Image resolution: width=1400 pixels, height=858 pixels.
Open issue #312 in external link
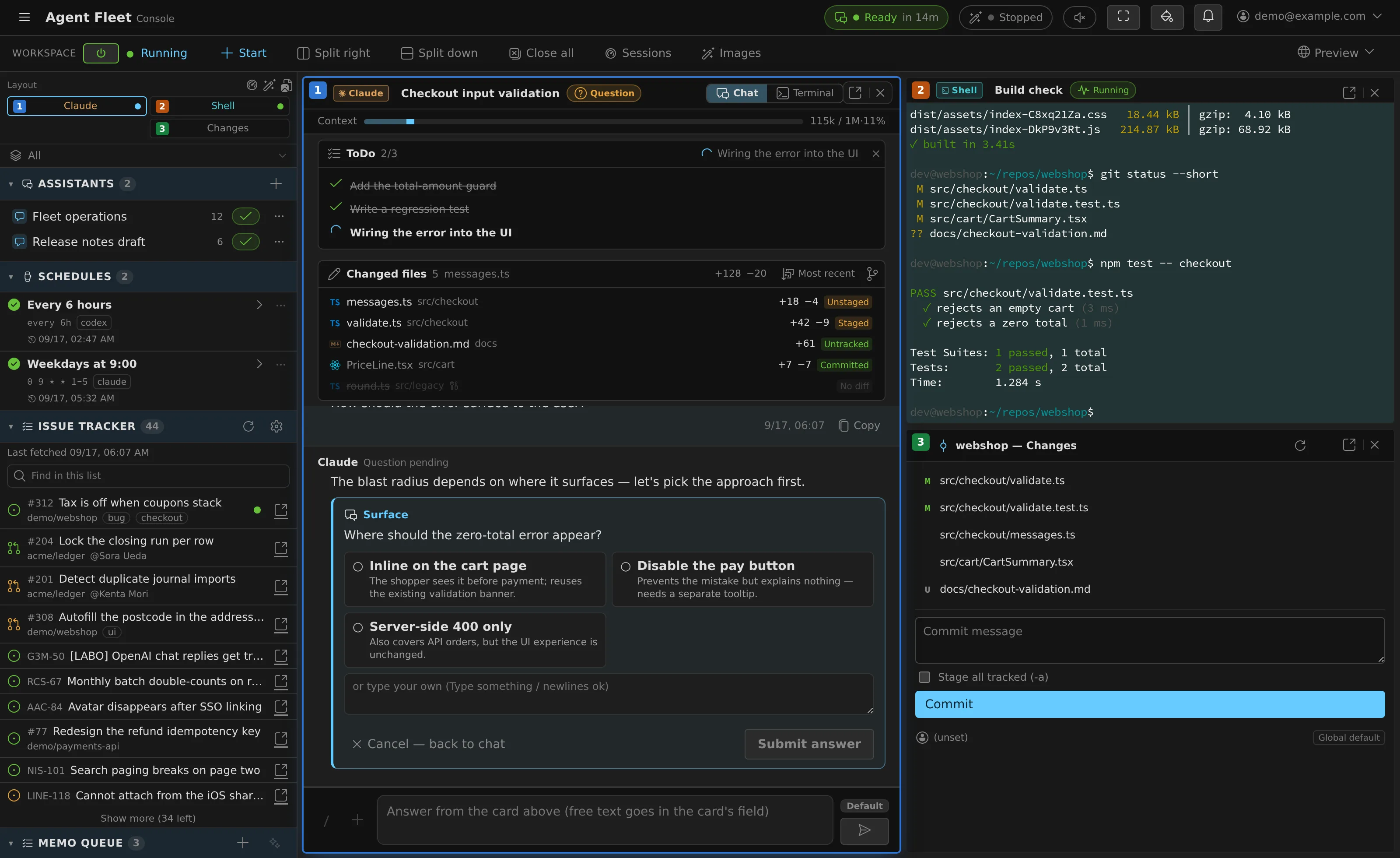pos(281,510)
